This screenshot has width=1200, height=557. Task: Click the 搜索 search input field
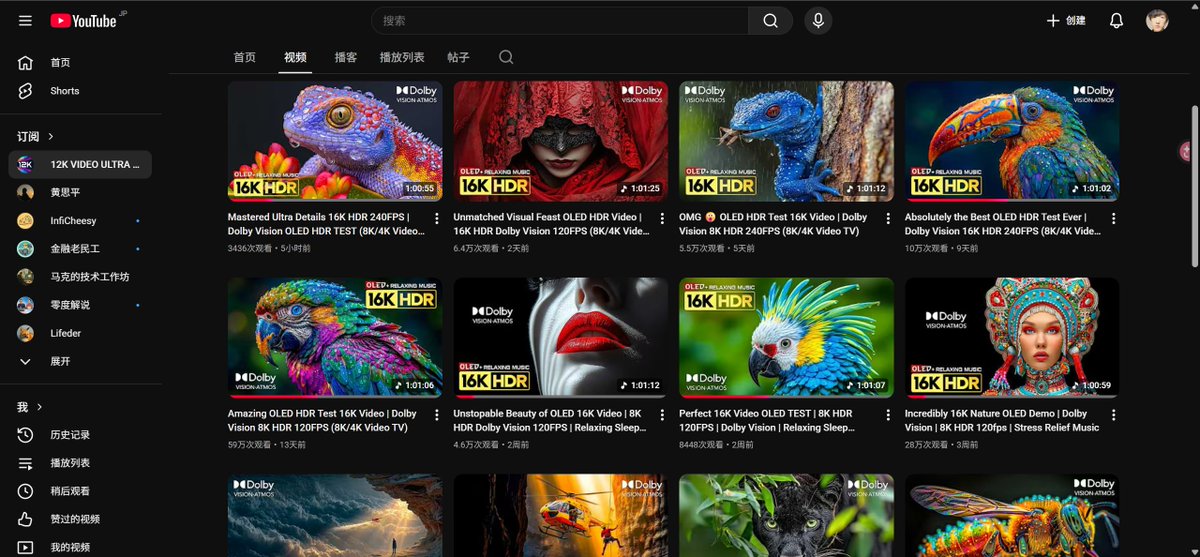point(560,20)
